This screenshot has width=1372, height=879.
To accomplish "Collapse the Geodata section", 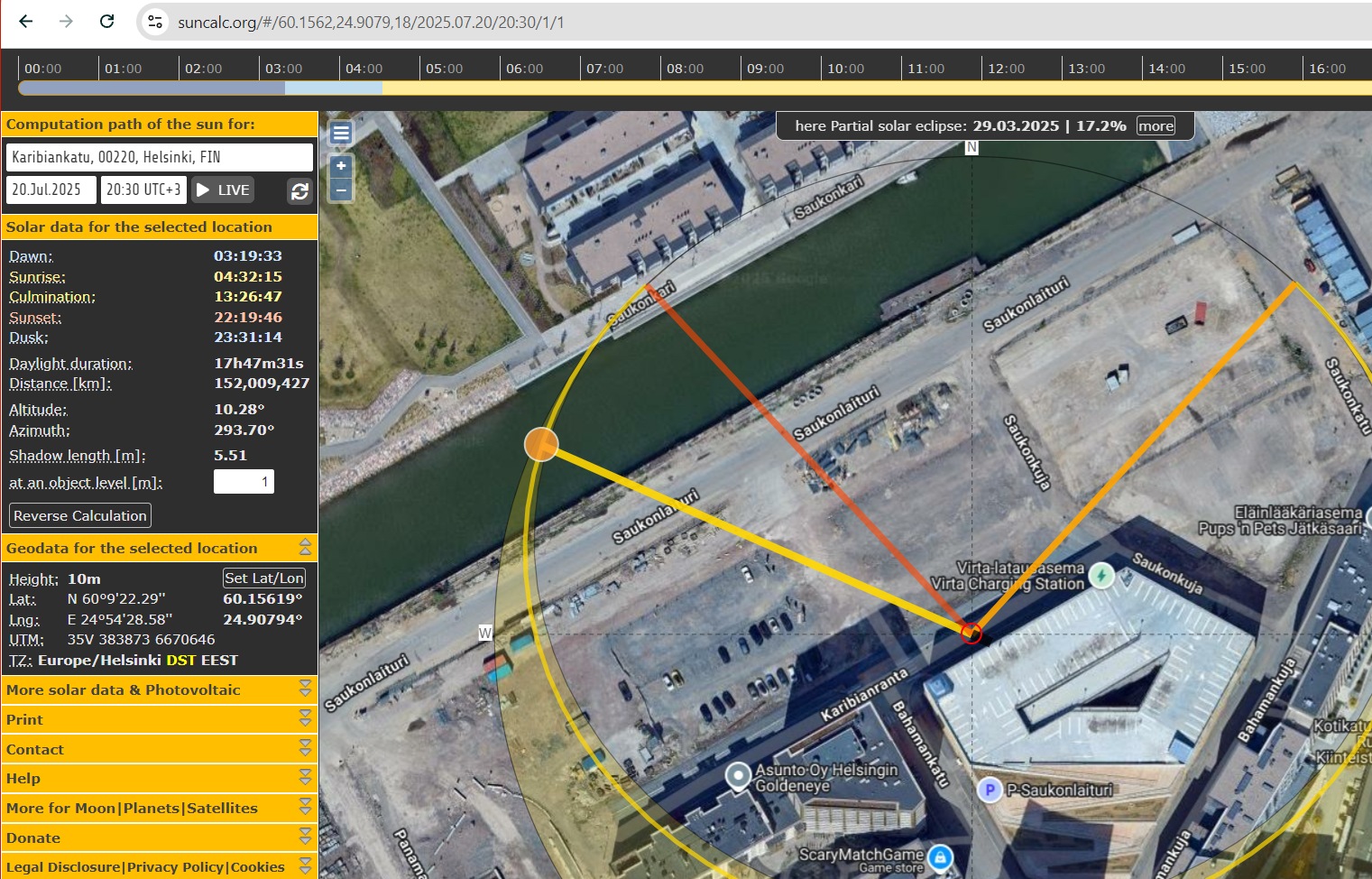I will [x=305, y=548].
